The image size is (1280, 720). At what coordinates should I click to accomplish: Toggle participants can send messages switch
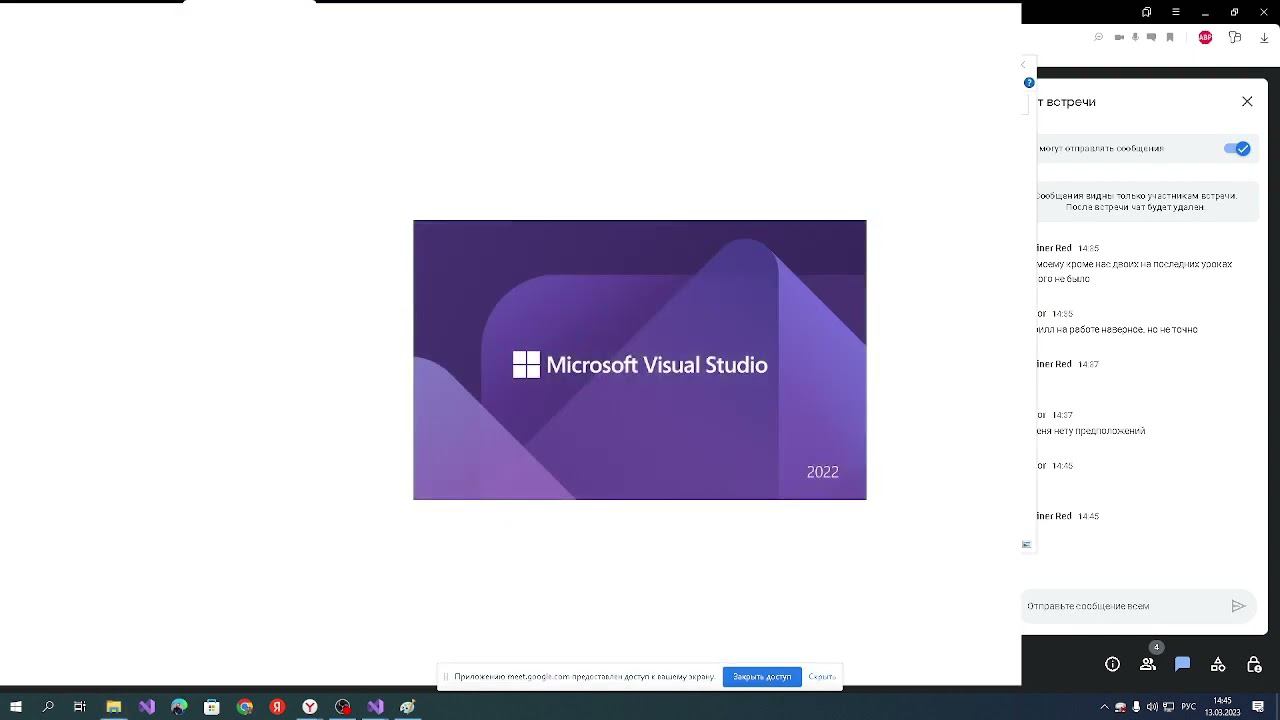pos(1237,148)
